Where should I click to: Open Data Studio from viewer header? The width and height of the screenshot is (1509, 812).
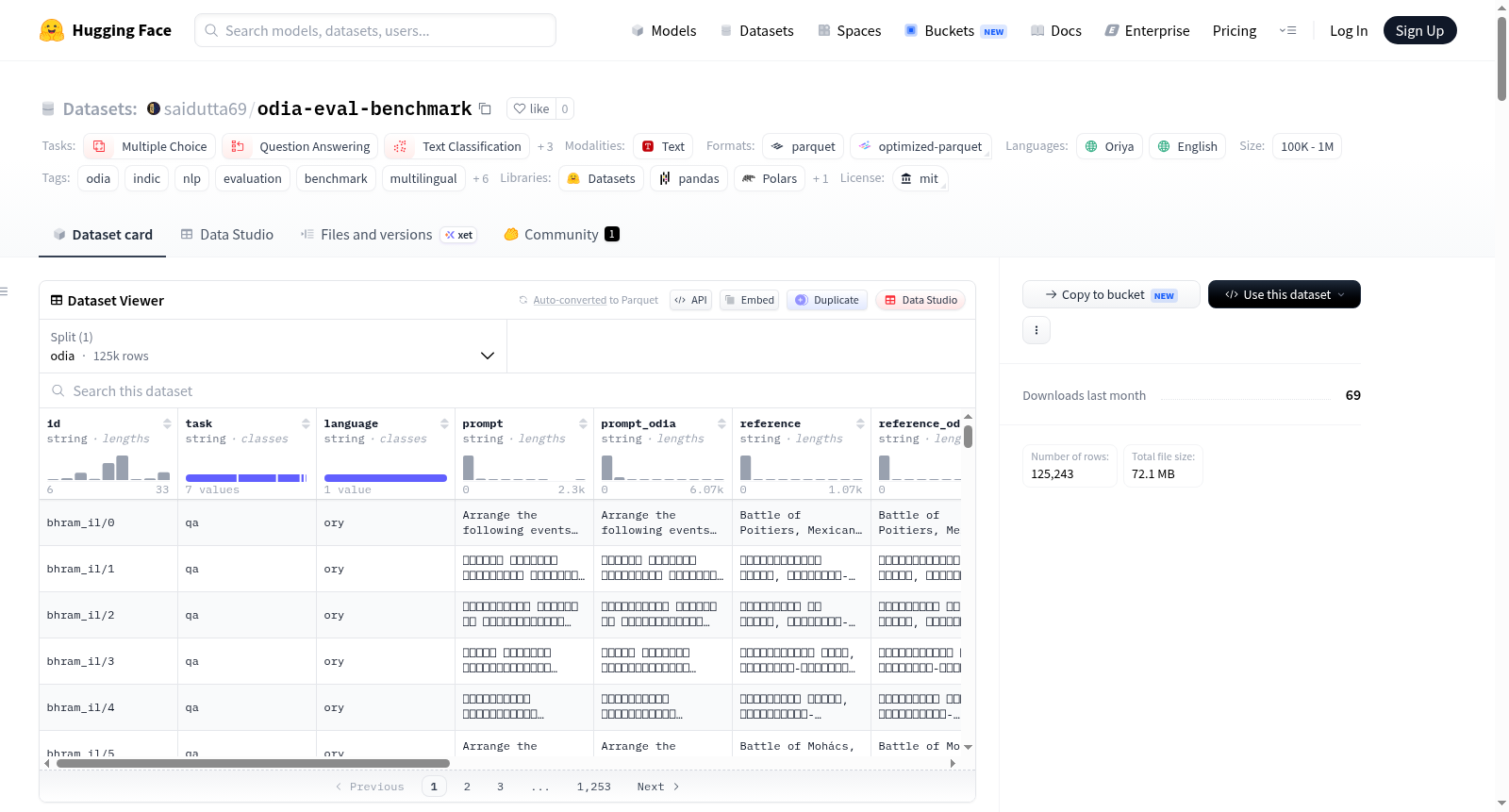[x=920, y=300]
